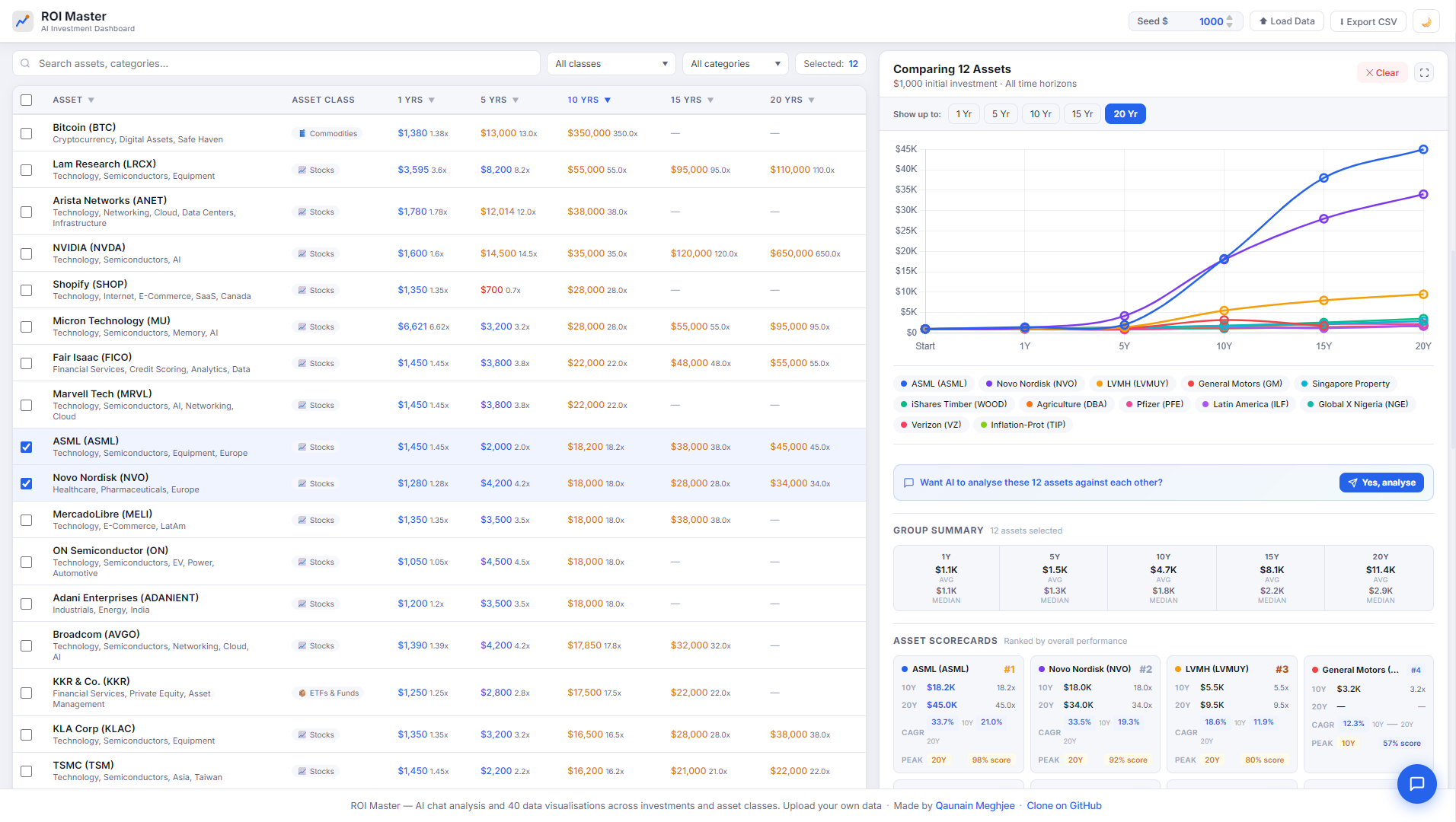Viewport: 1456px width, 822px height.
Task: Uncheck the Novo Nordisk (NVO) checkbox
Action: (x=27, y=484)
